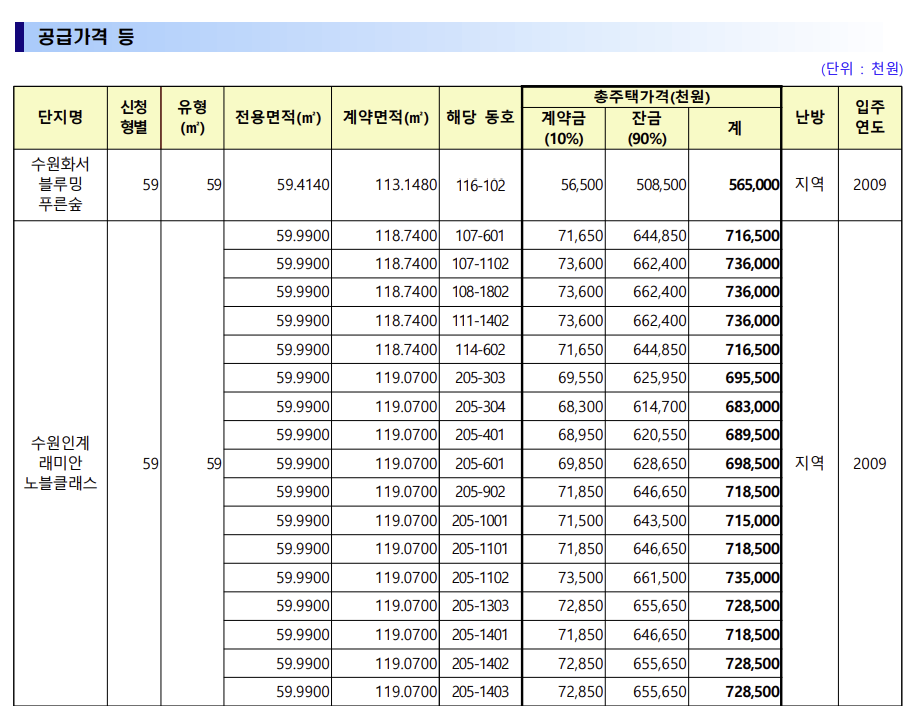This screenshot has width=903, height=706.
Task: Select unit number 205-1303
Action: click(480, 606)
